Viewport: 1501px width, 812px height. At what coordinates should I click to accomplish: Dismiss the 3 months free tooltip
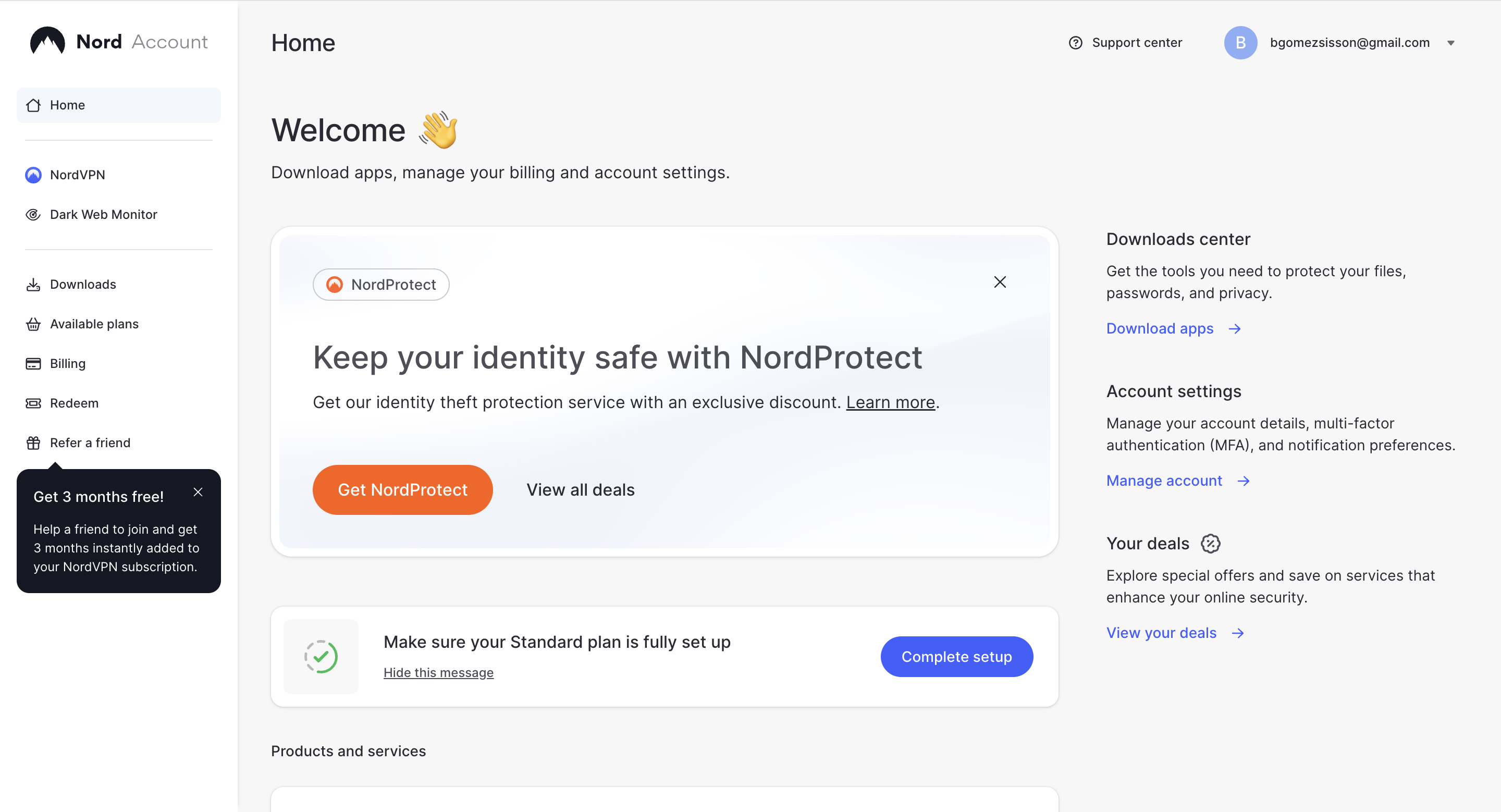pyautogui.click(x=198, y=492)
